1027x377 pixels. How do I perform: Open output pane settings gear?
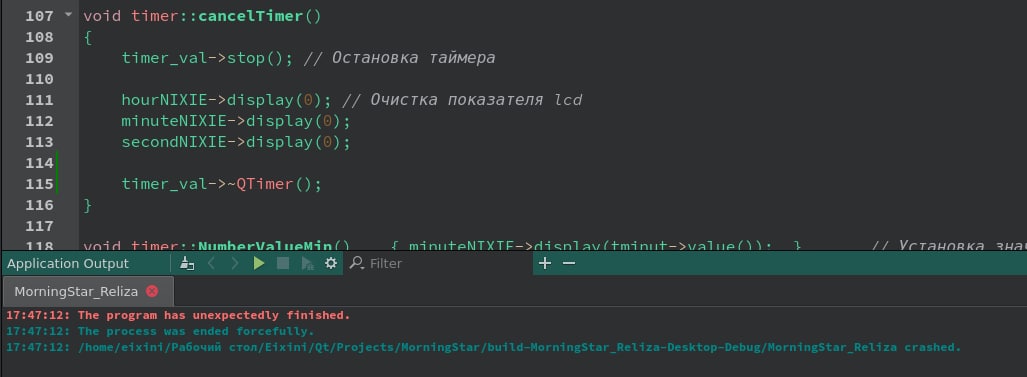tap(331, 264)
